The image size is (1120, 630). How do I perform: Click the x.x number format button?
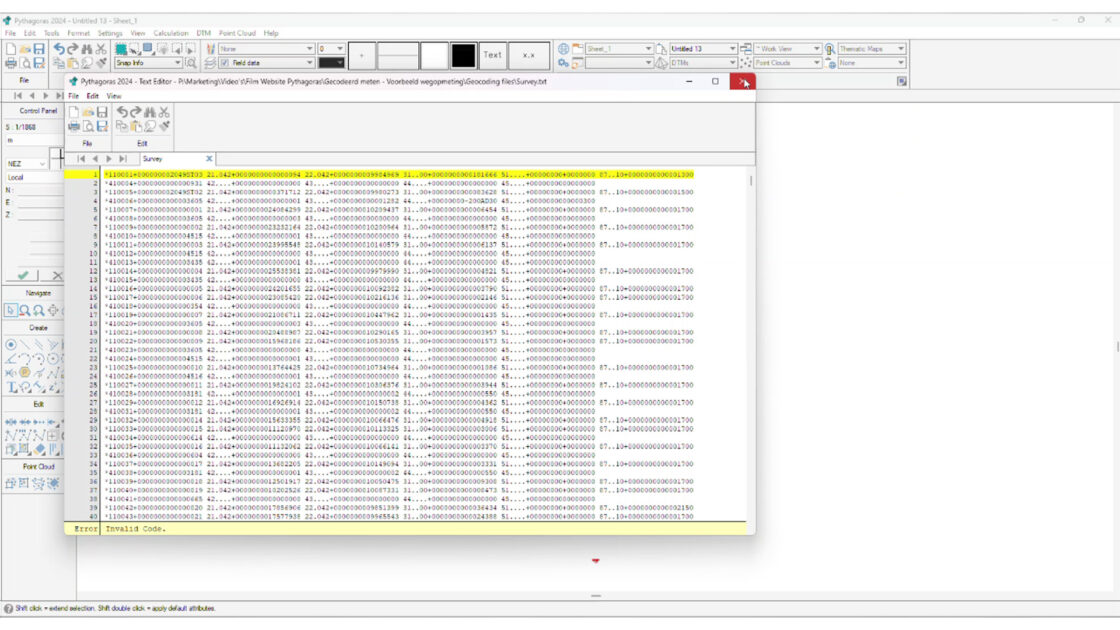point(529,55)
